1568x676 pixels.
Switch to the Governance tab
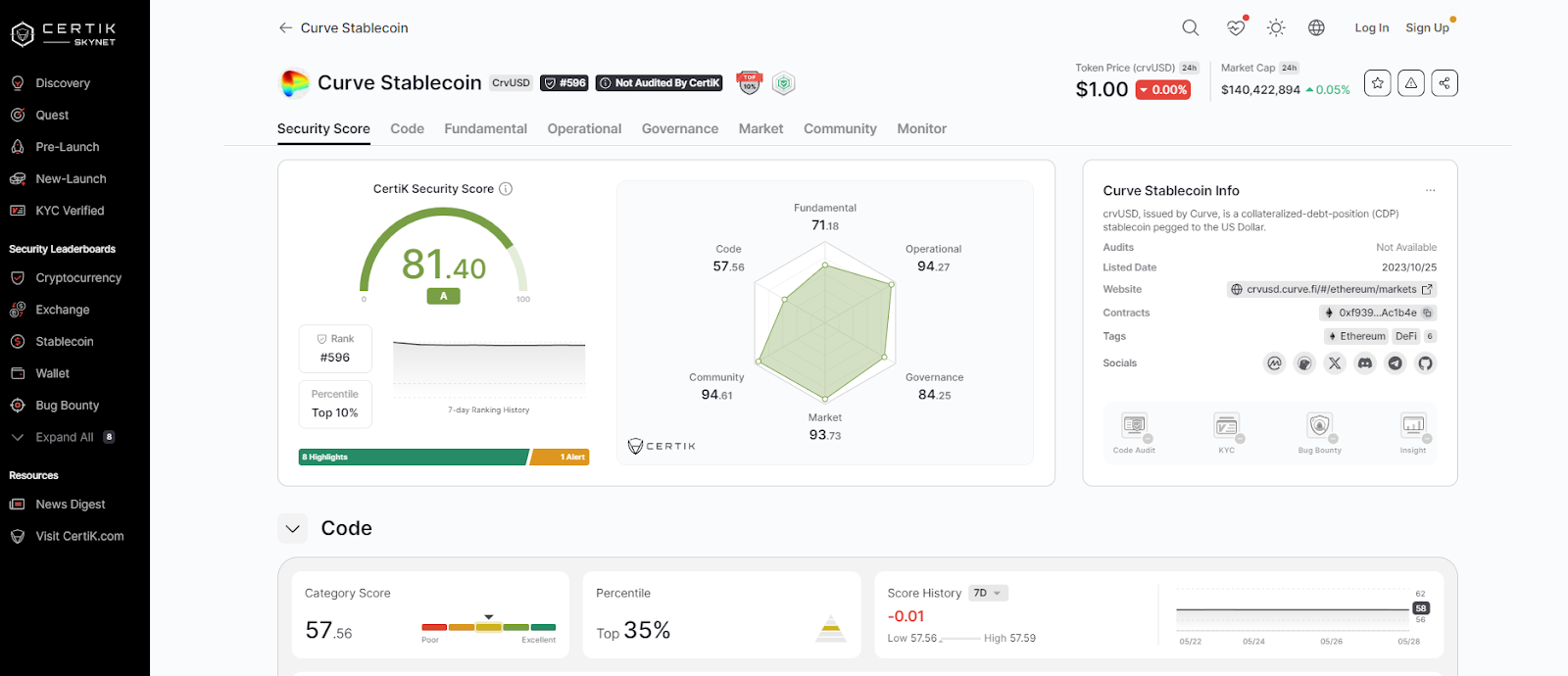[x=680, y=128]
